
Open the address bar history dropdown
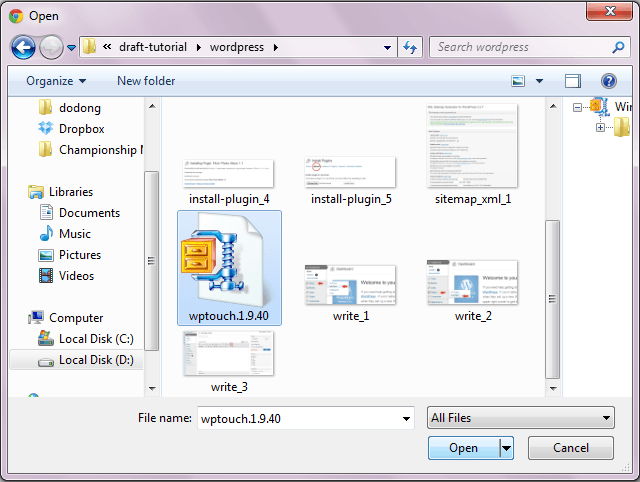point(387,48)
